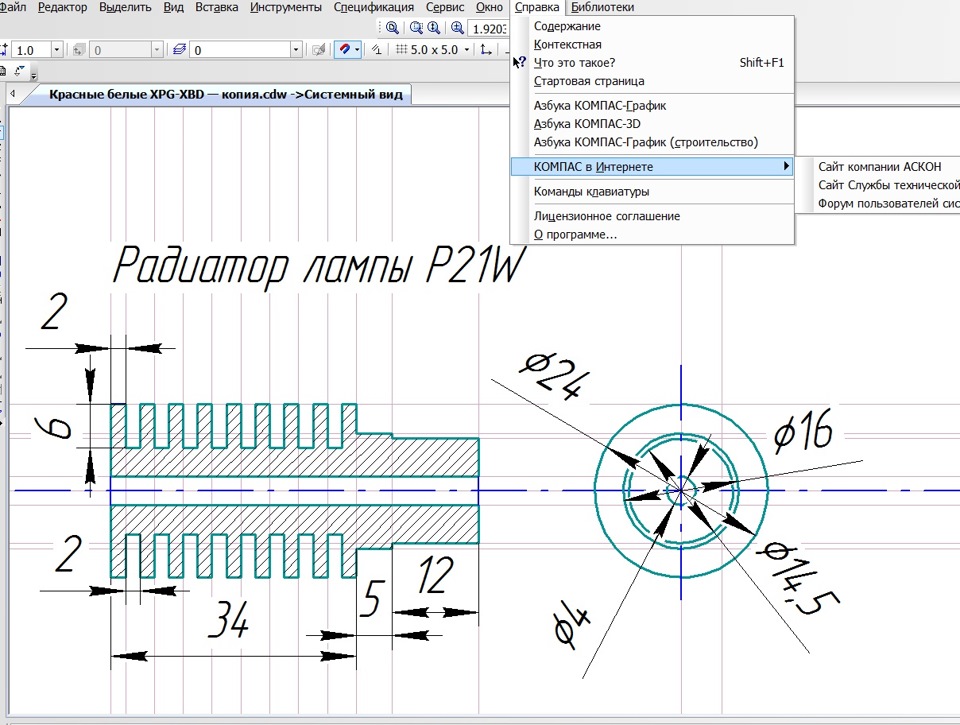The height and width of the screenshot is (725, 960).
Task: Open the Вставка menu
Action: (217, 7)
